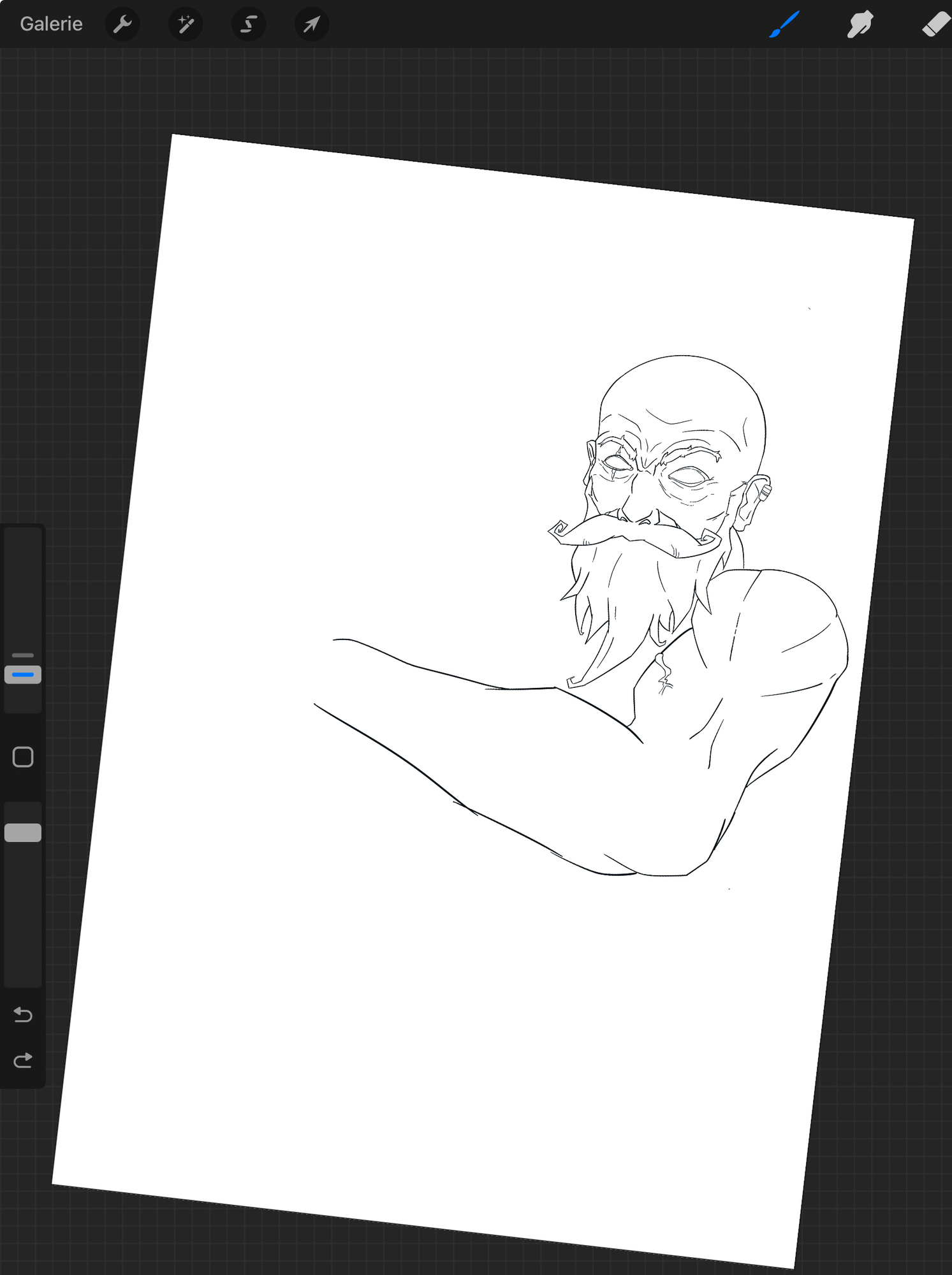The height and width of the screenshot is (1275, 952).
Task: Tap the top of the brush size track
Action: click(23, 539)
